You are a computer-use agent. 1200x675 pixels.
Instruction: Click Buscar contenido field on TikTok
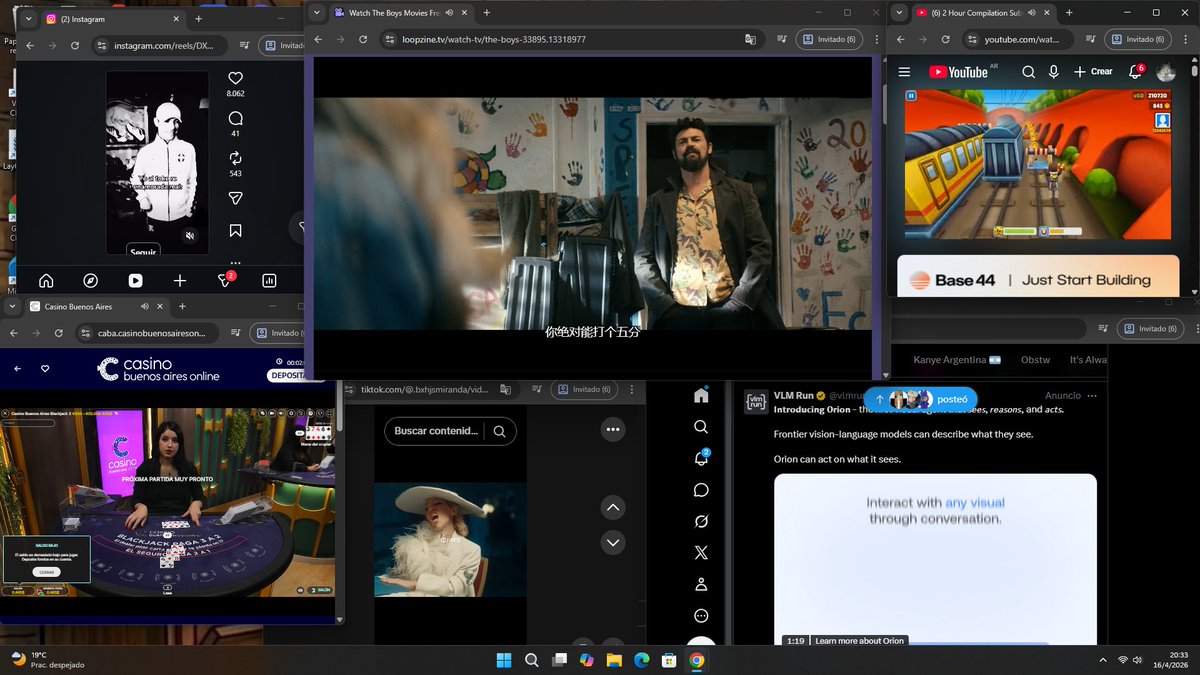(x=436, y=431)
